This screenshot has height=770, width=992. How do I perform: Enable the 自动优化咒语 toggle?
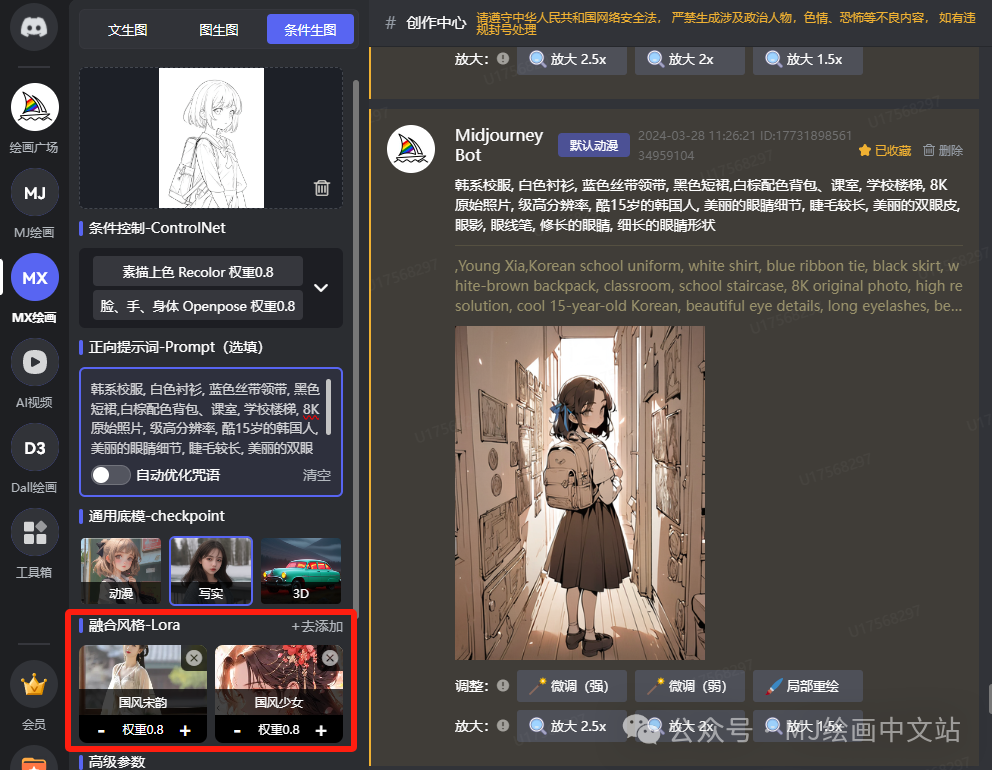click(110, 475)
